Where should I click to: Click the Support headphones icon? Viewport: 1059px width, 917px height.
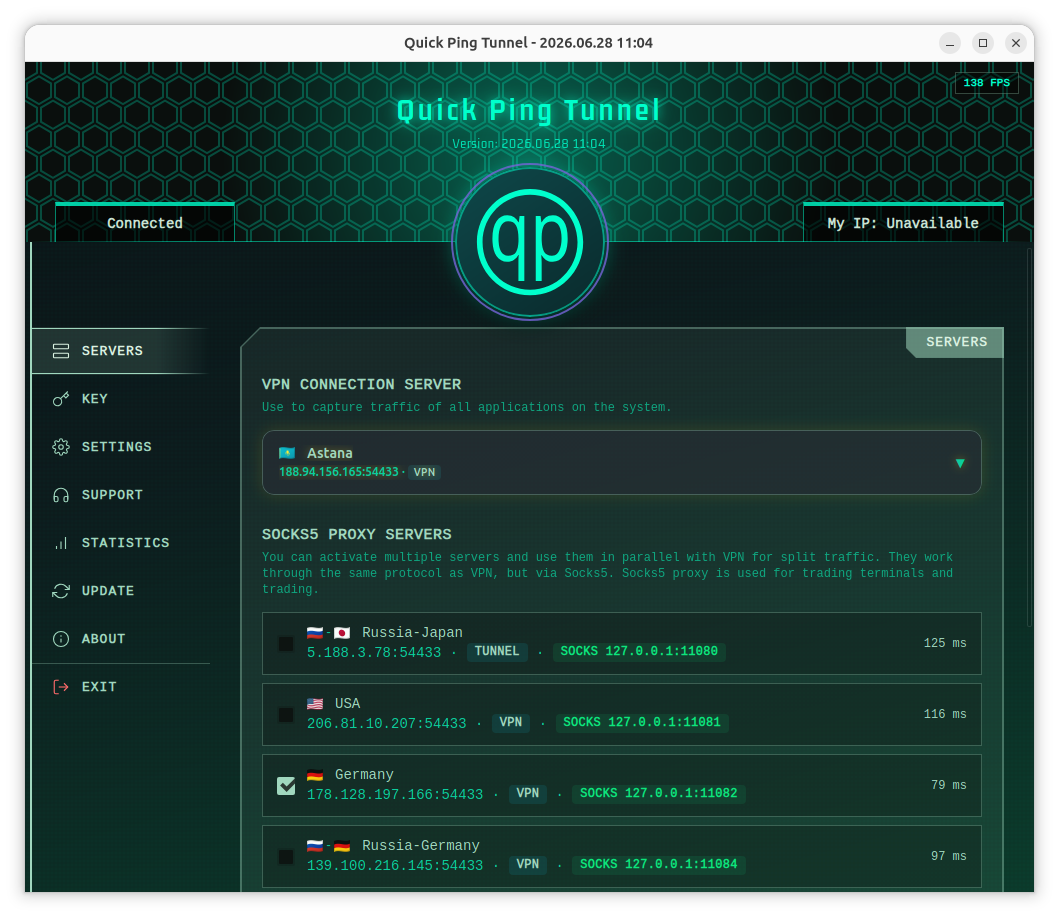(61, 495)
